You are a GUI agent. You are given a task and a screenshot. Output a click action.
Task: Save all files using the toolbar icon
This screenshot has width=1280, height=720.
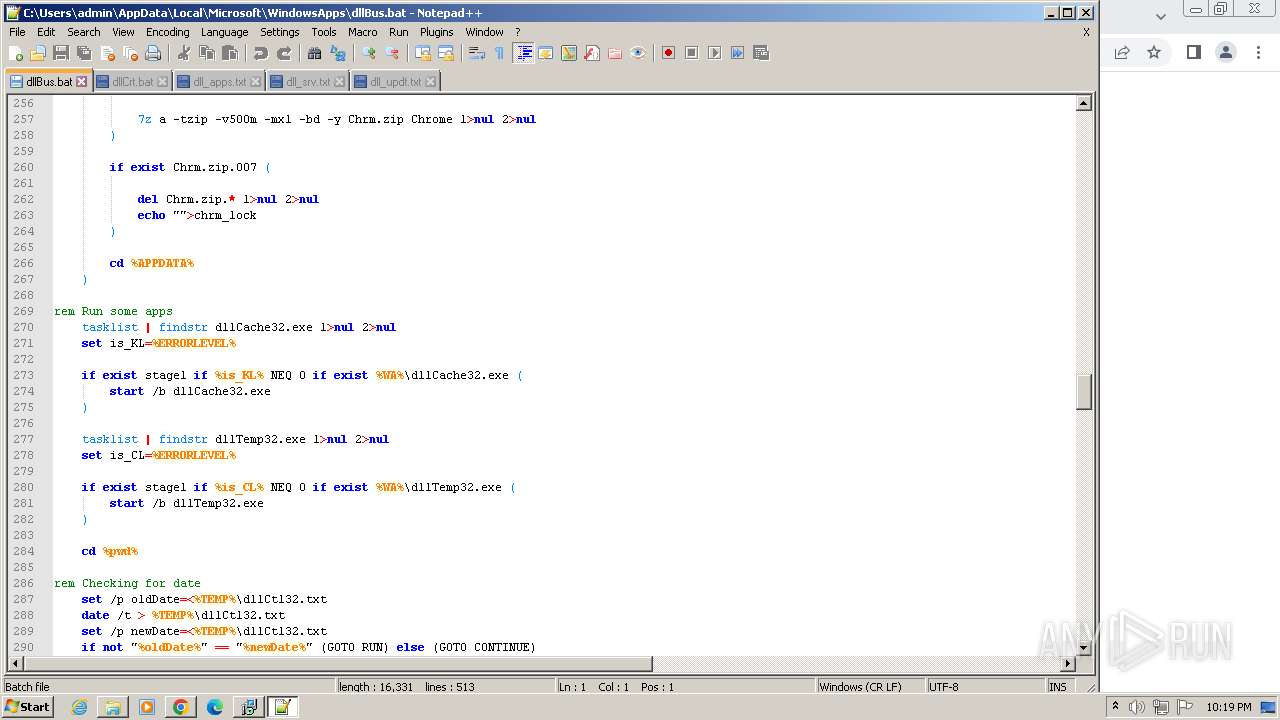pyautogui.click(x=84, y=53)
